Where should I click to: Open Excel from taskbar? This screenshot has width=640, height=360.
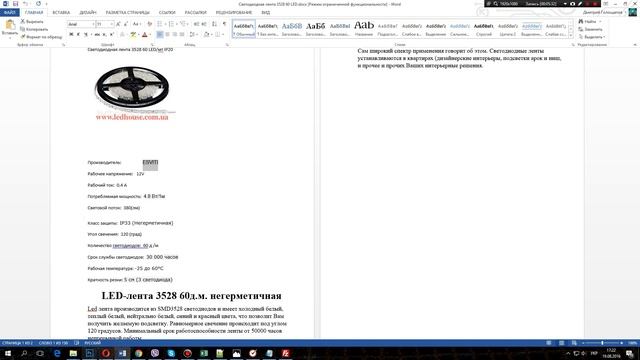click(204, 353)
